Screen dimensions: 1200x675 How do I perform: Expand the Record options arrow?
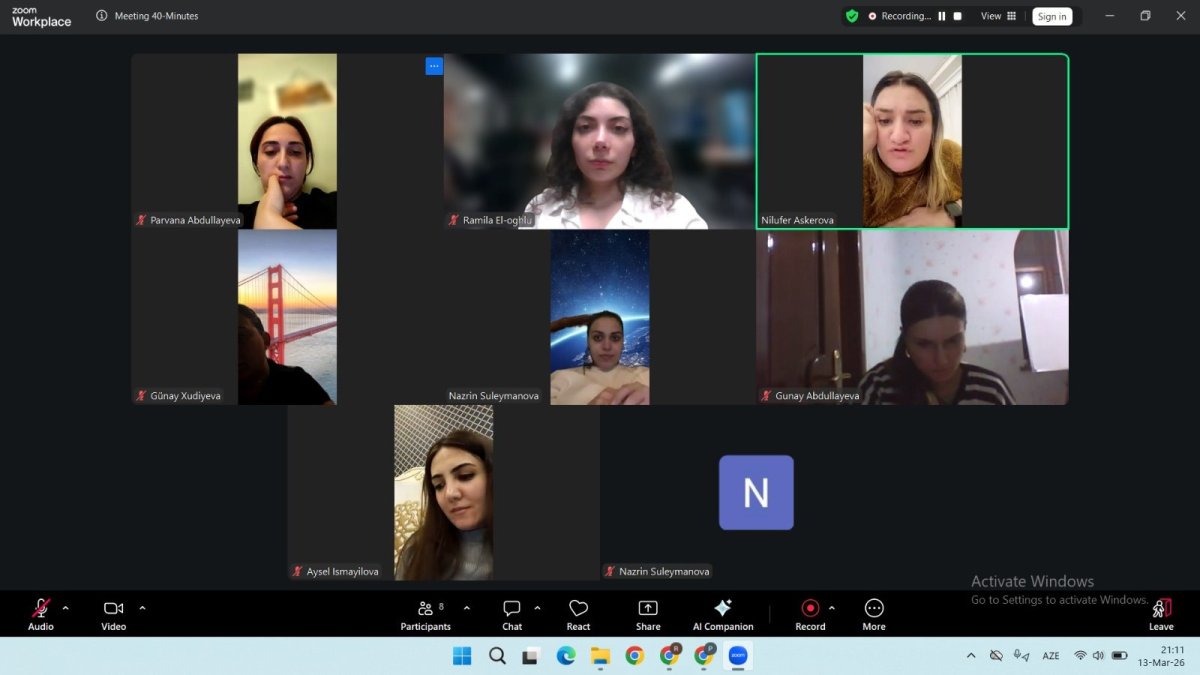coord(831,607)
